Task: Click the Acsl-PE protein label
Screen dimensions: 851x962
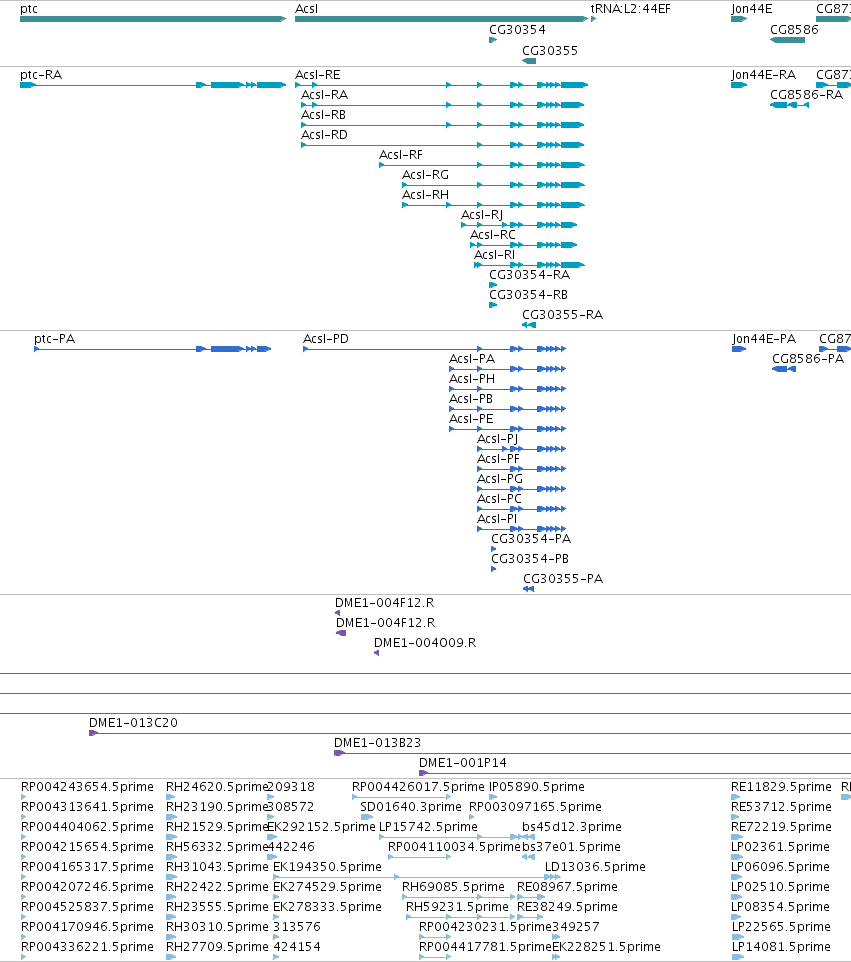Action: point(471,418)
